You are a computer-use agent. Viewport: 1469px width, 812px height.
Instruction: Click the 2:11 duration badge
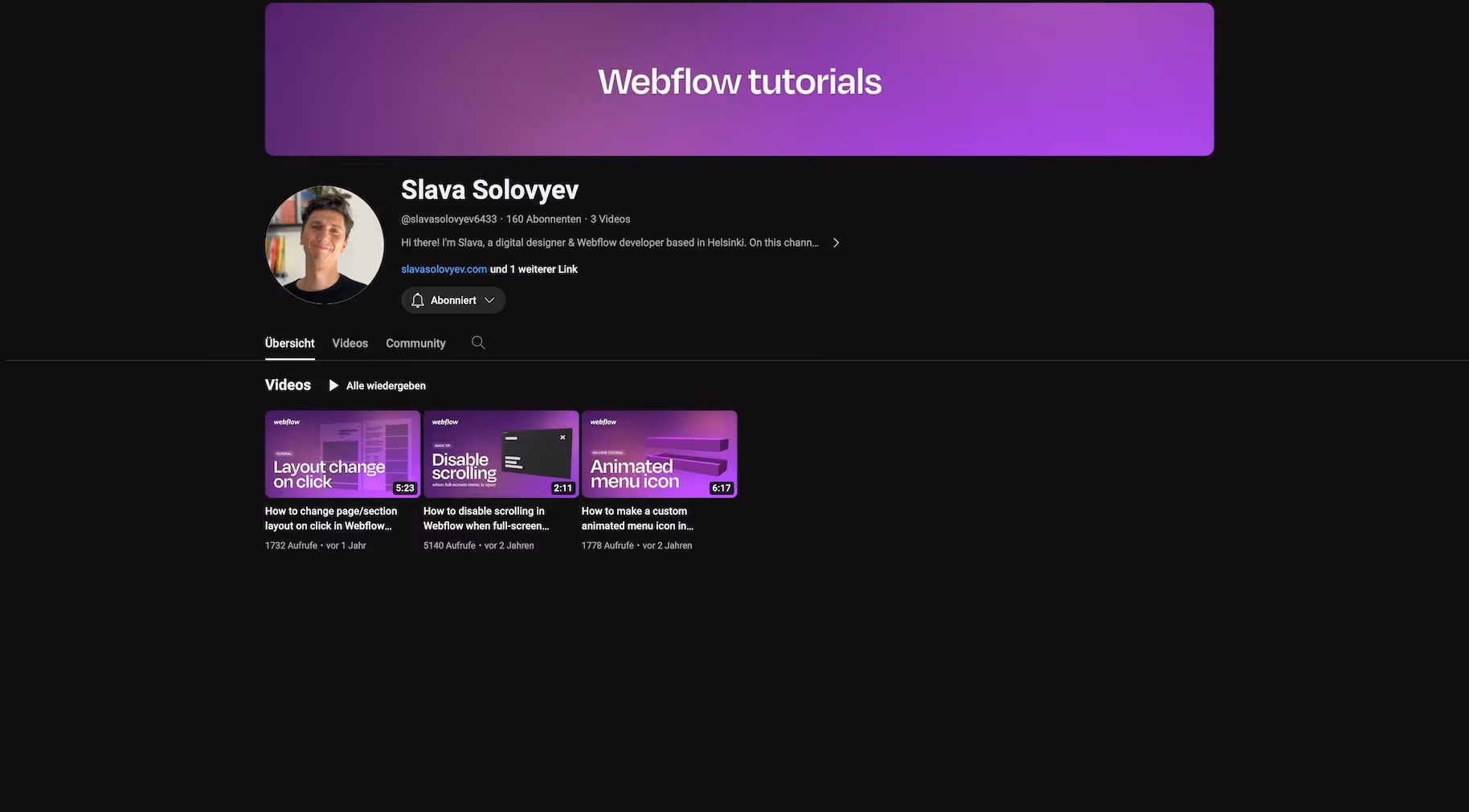tap(563, 488)
